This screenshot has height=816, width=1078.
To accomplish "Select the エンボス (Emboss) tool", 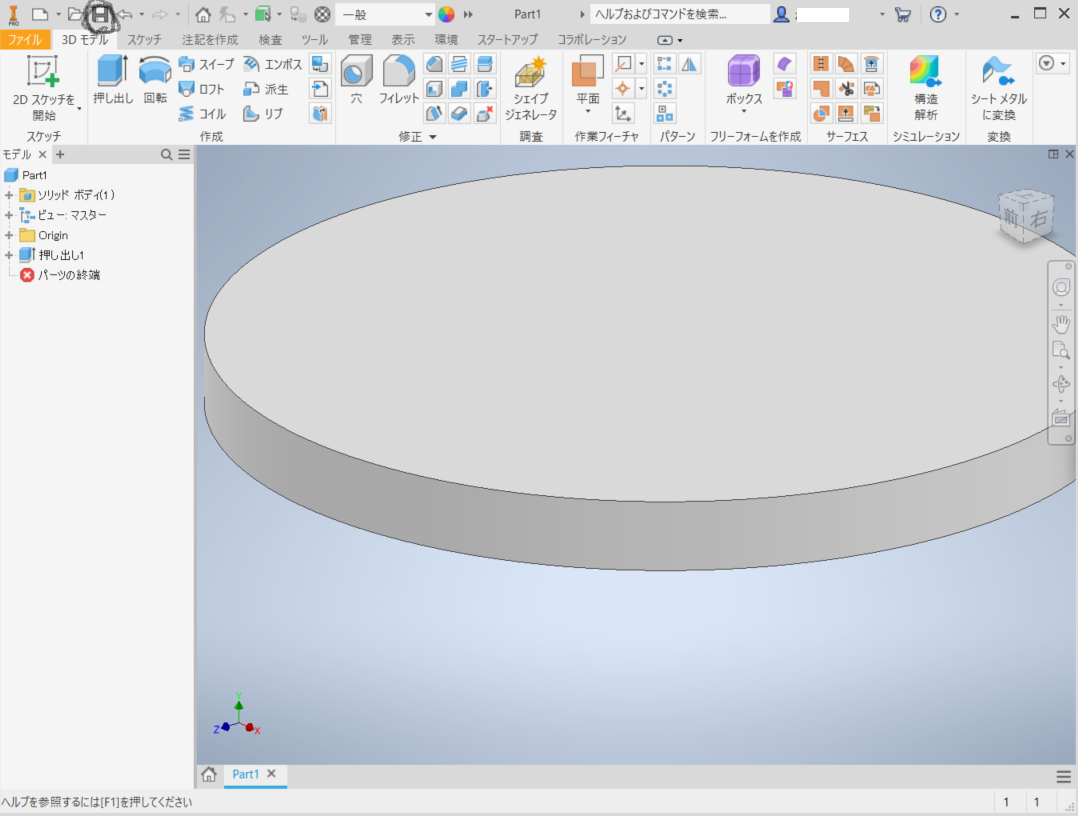I will pyautogui.click(x=272, y=65).
